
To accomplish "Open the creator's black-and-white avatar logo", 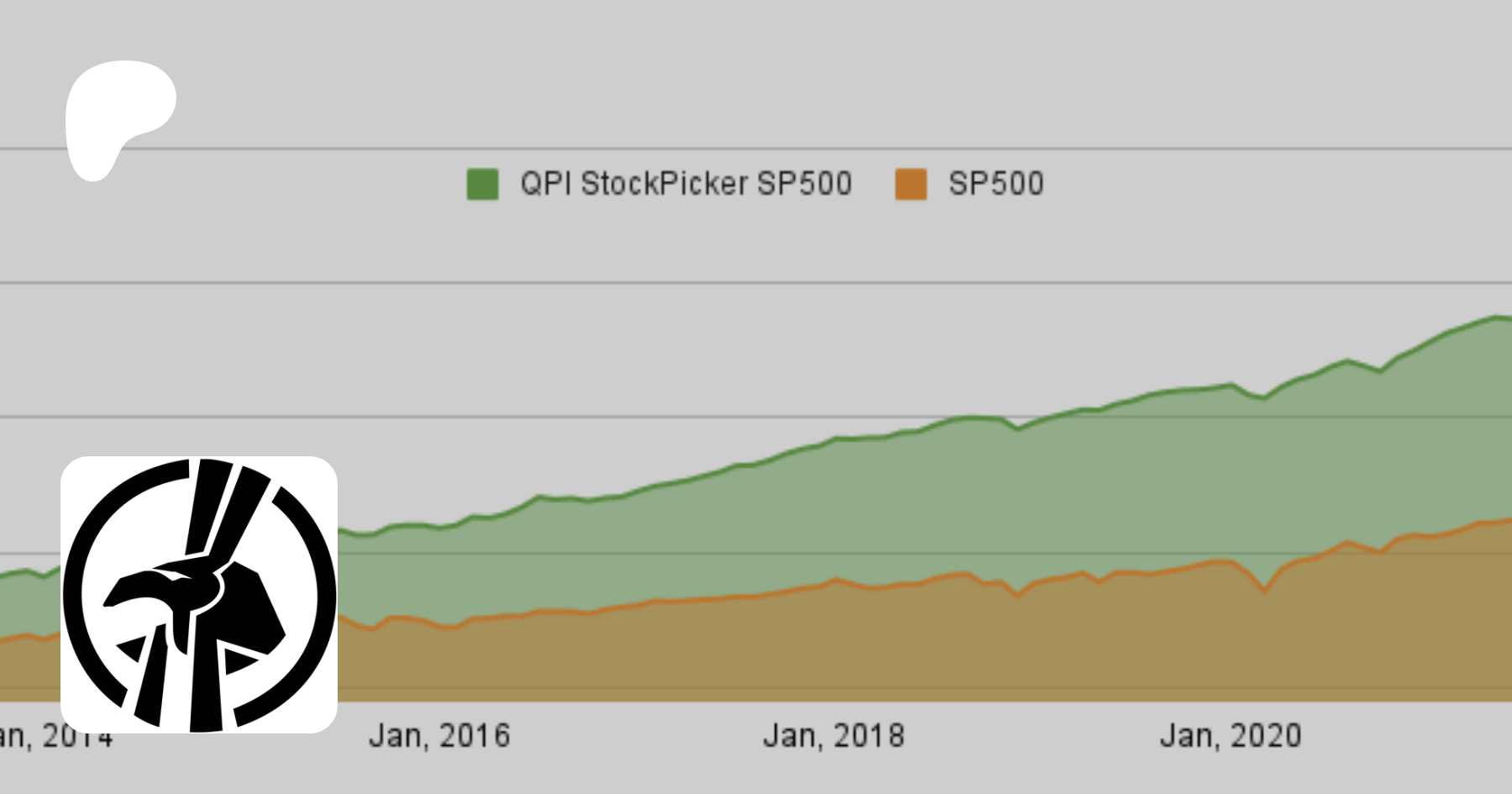I will tap(199, 595).
